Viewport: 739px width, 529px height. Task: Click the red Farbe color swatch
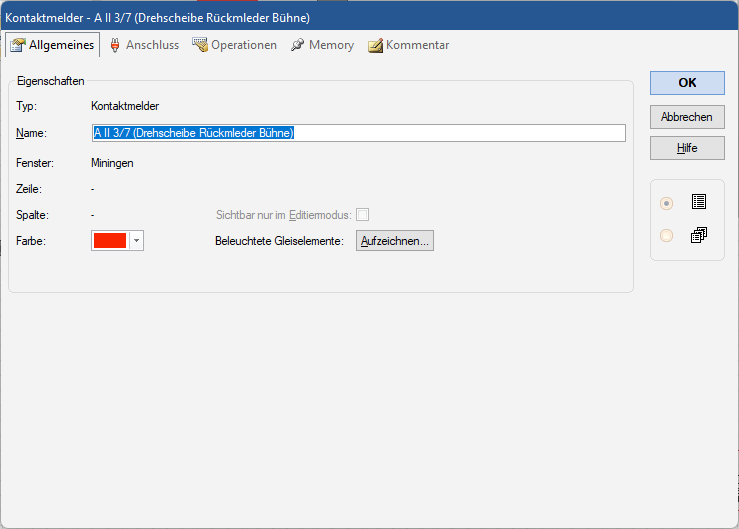tap(110, 241)
